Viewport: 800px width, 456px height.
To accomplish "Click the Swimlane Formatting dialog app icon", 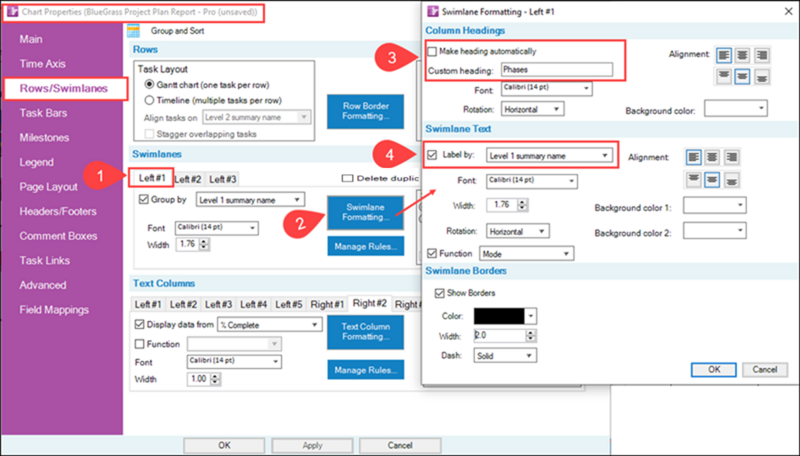I will pos(433,11).
